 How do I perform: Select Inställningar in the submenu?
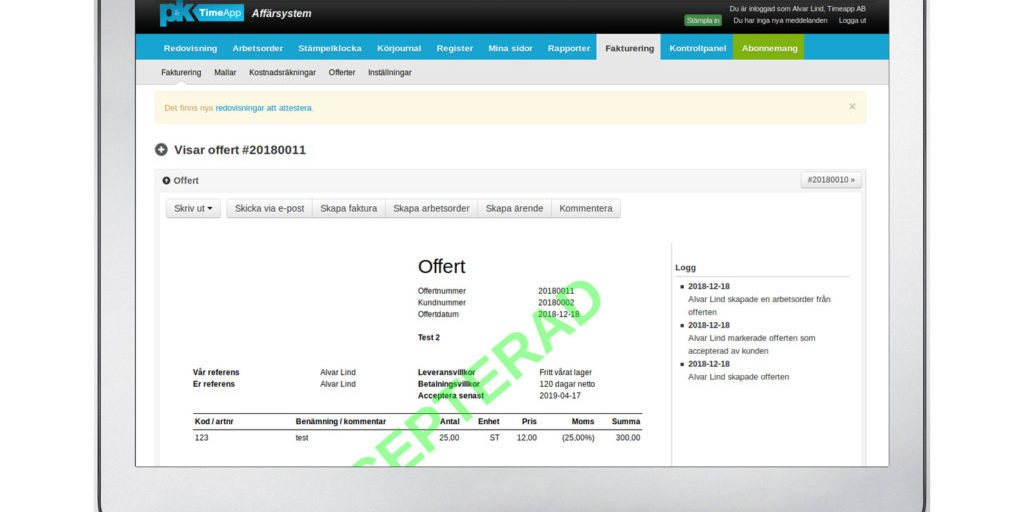pos(389,73)
